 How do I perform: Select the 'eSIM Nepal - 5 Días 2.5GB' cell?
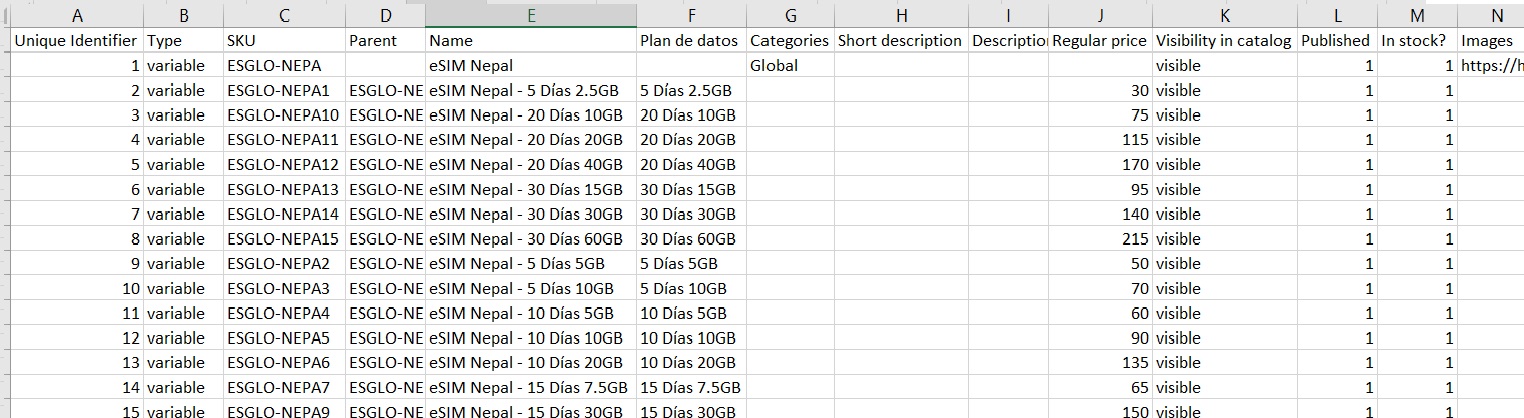point(531,90)
